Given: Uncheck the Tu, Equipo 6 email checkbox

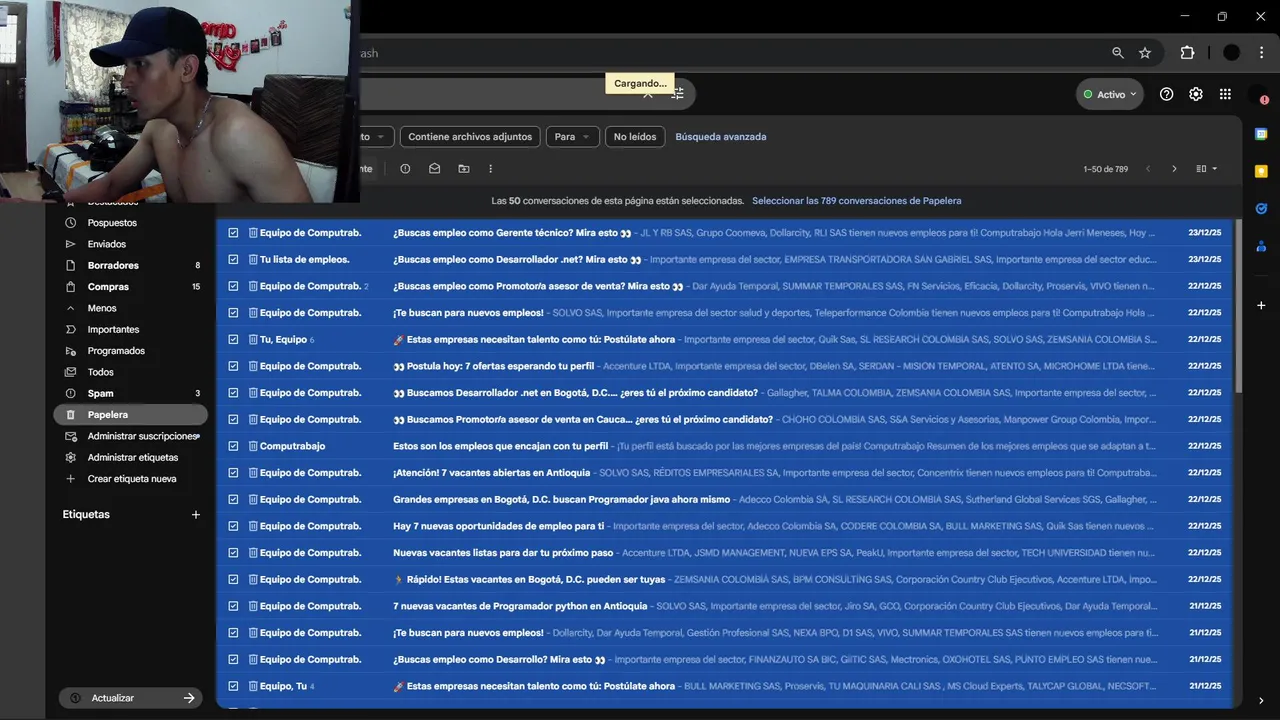Looking at the screenshot, I should tap(233, 339).
